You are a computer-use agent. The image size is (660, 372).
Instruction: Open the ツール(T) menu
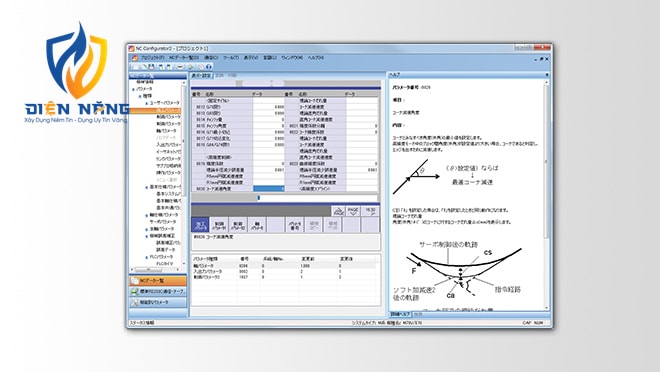[231, 58]
